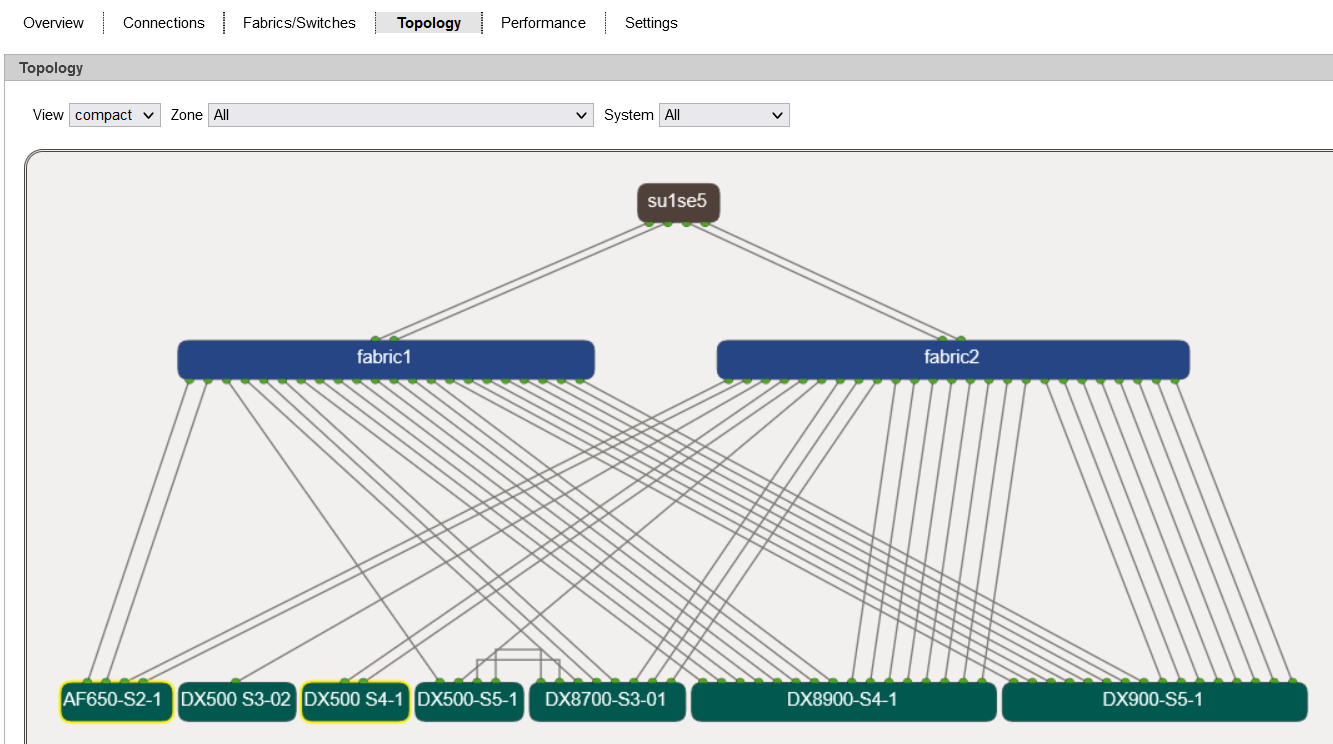Switch to the Overview tab

[53, 23]
